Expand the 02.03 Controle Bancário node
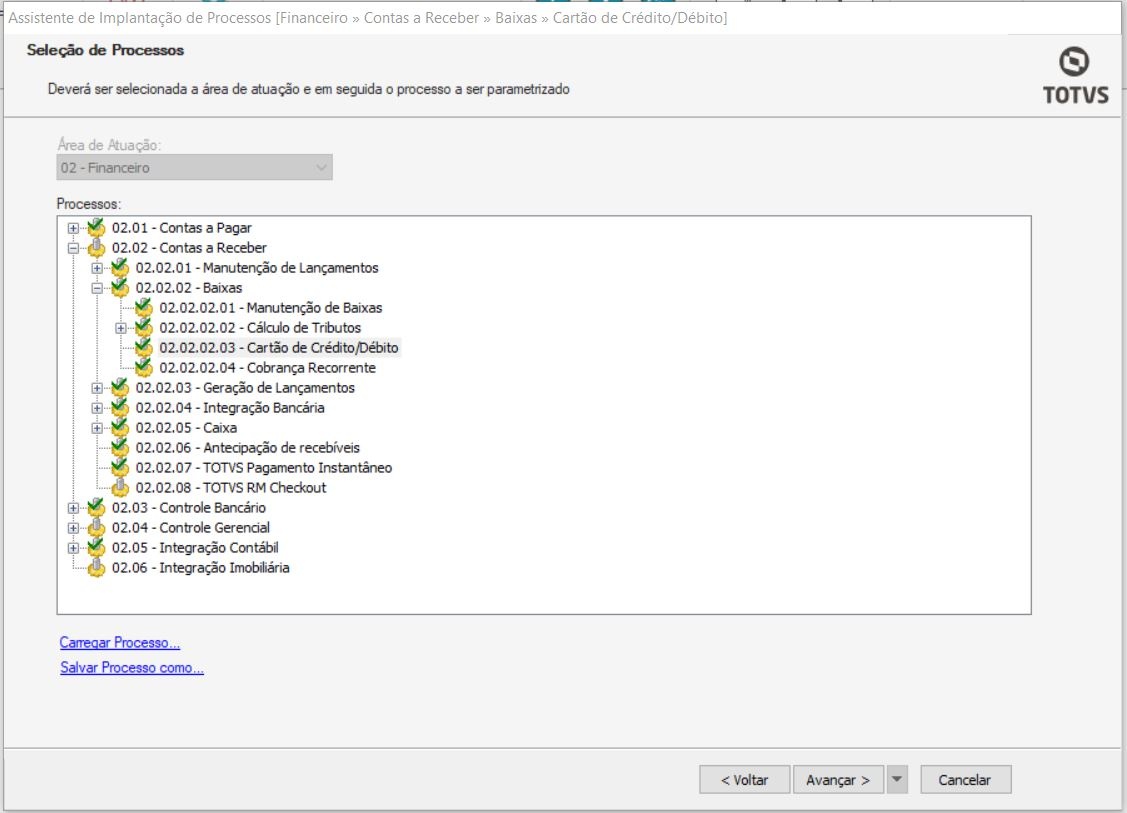The image size is (1127, 813). click(x=73, y=507)
